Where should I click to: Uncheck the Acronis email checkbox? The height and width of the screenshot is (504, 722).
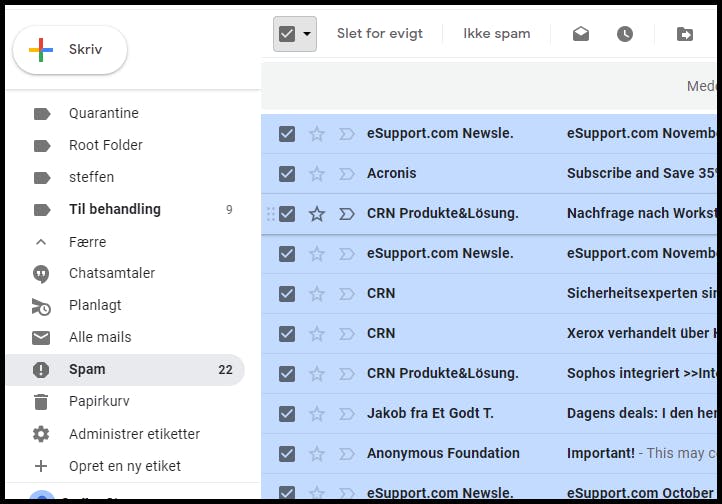[x=287, y=174]
